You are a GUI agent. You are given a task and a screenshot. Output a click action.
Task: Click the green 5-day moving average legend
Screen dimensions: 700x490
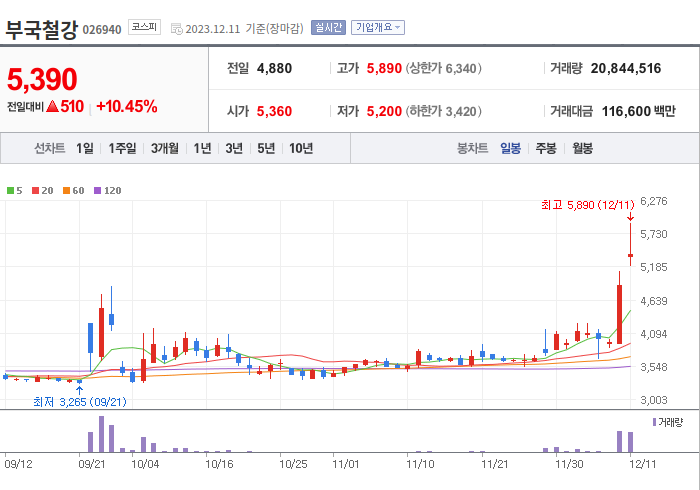pos(14,191)
